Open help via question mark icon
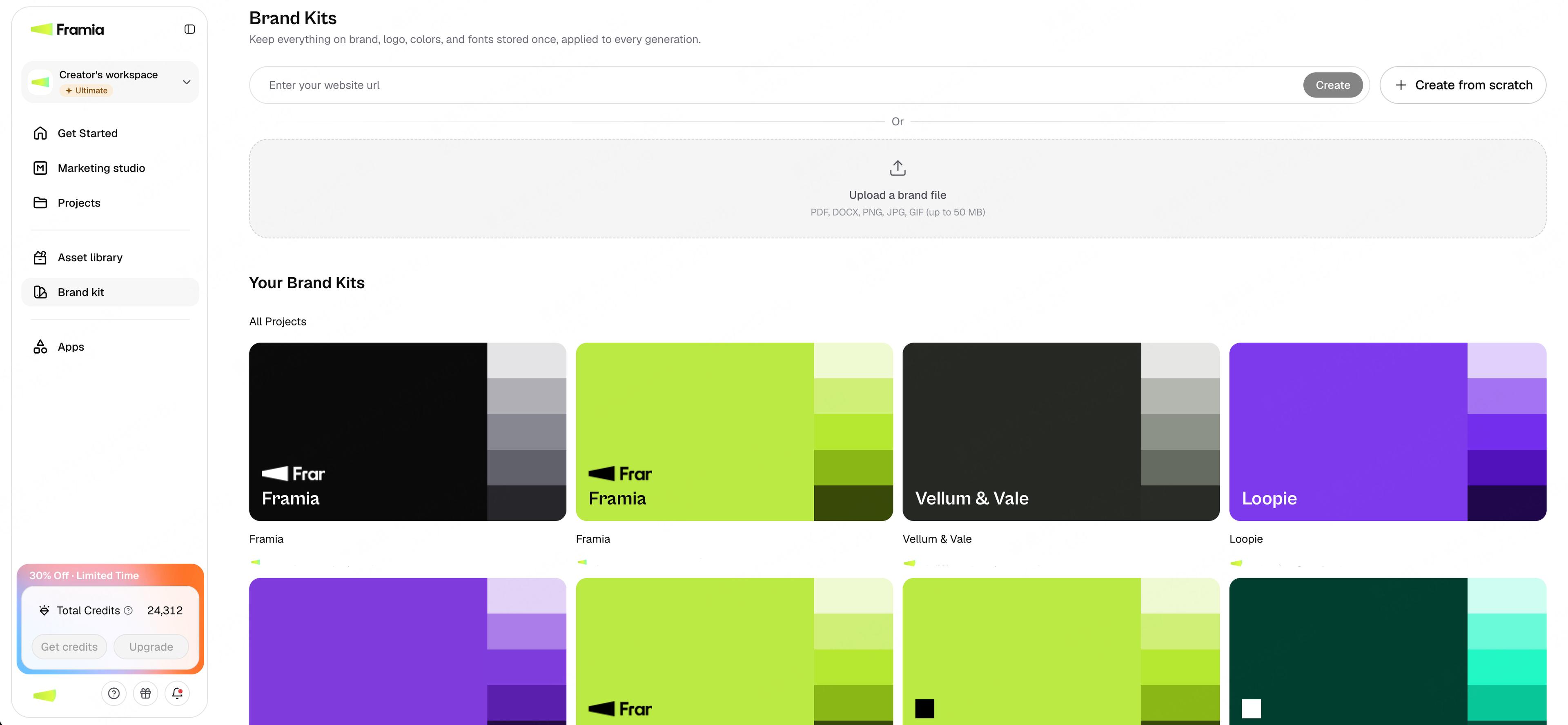Image resolution: width=1568 pixels, height=725 pixels. pyautogui.click(x=114, y=693)
